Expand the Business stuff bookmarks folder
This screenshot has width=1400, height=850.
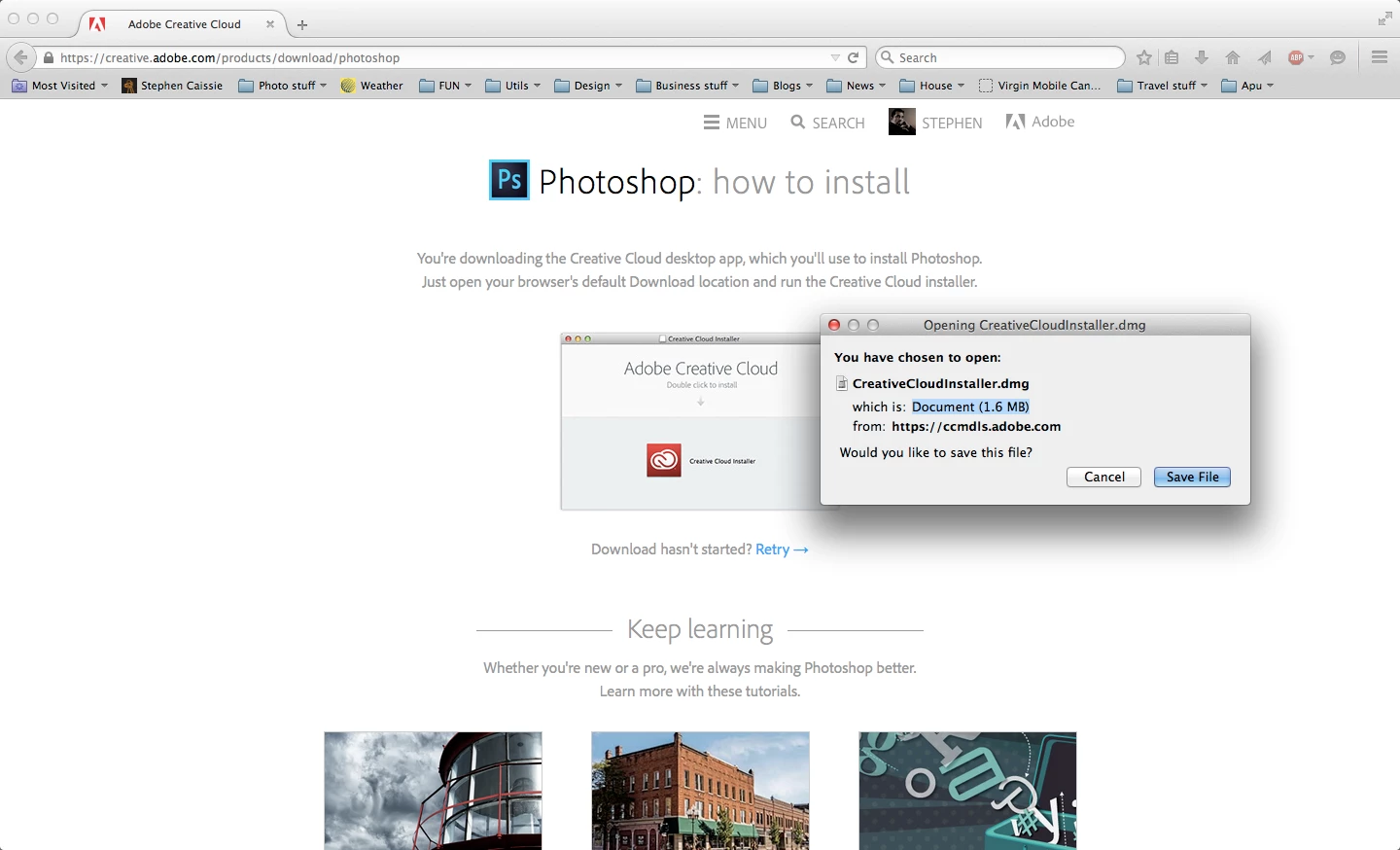pos(687,86)
